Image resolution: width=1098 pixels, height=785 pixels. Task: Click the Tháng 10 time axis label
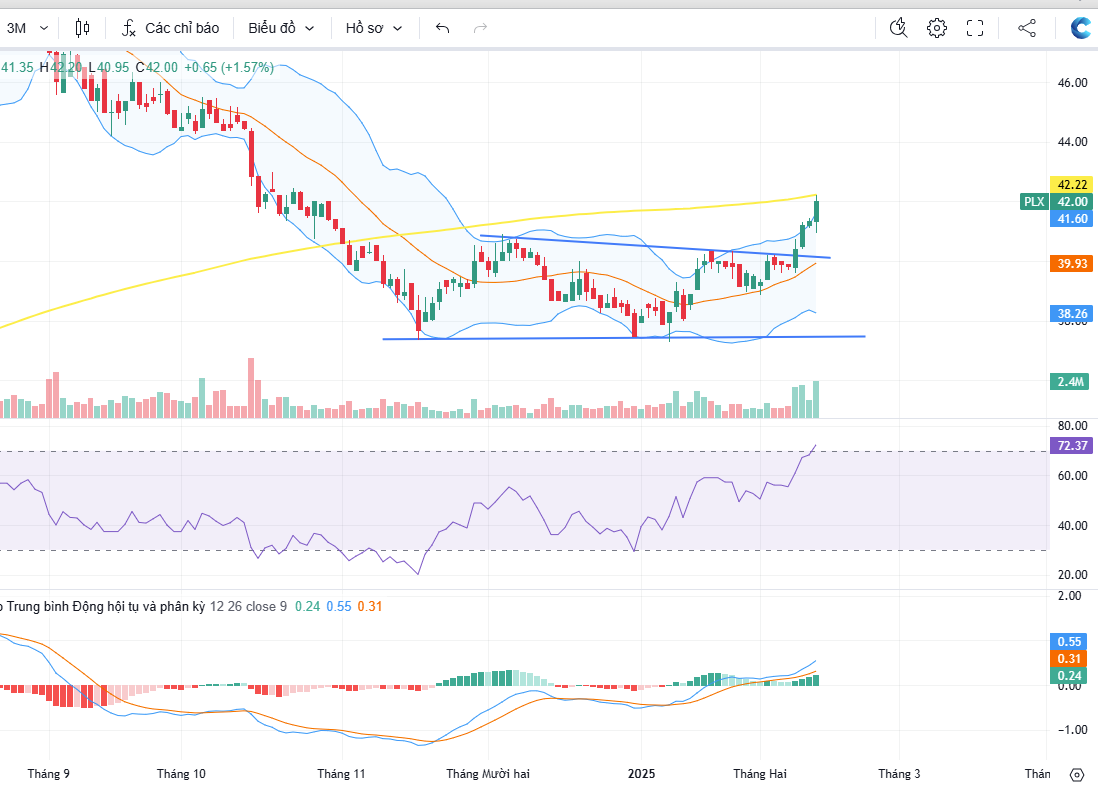(181, 774)
